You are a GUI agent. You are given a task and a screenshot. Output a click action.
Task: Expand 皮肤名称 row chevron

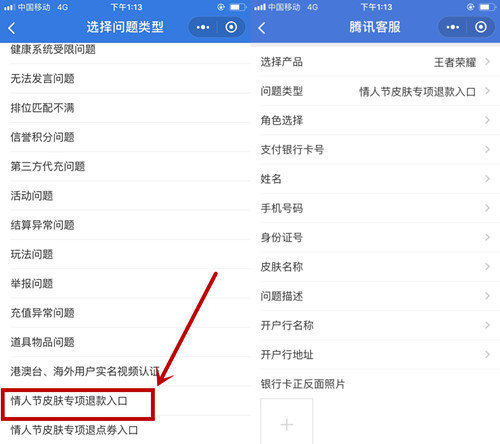click(487, 267)
